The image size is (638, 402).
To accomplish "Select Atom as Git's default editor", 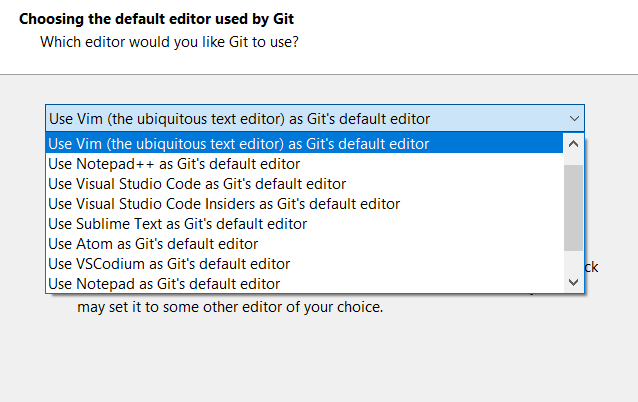I will (153, 244).
